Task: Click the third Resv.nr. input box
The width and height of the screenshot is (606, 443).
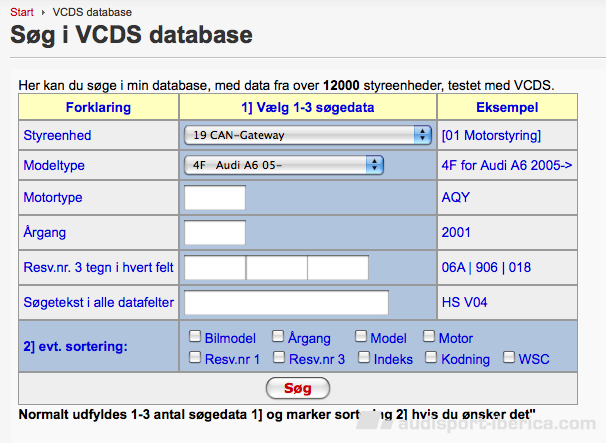Action: (338, 268)
